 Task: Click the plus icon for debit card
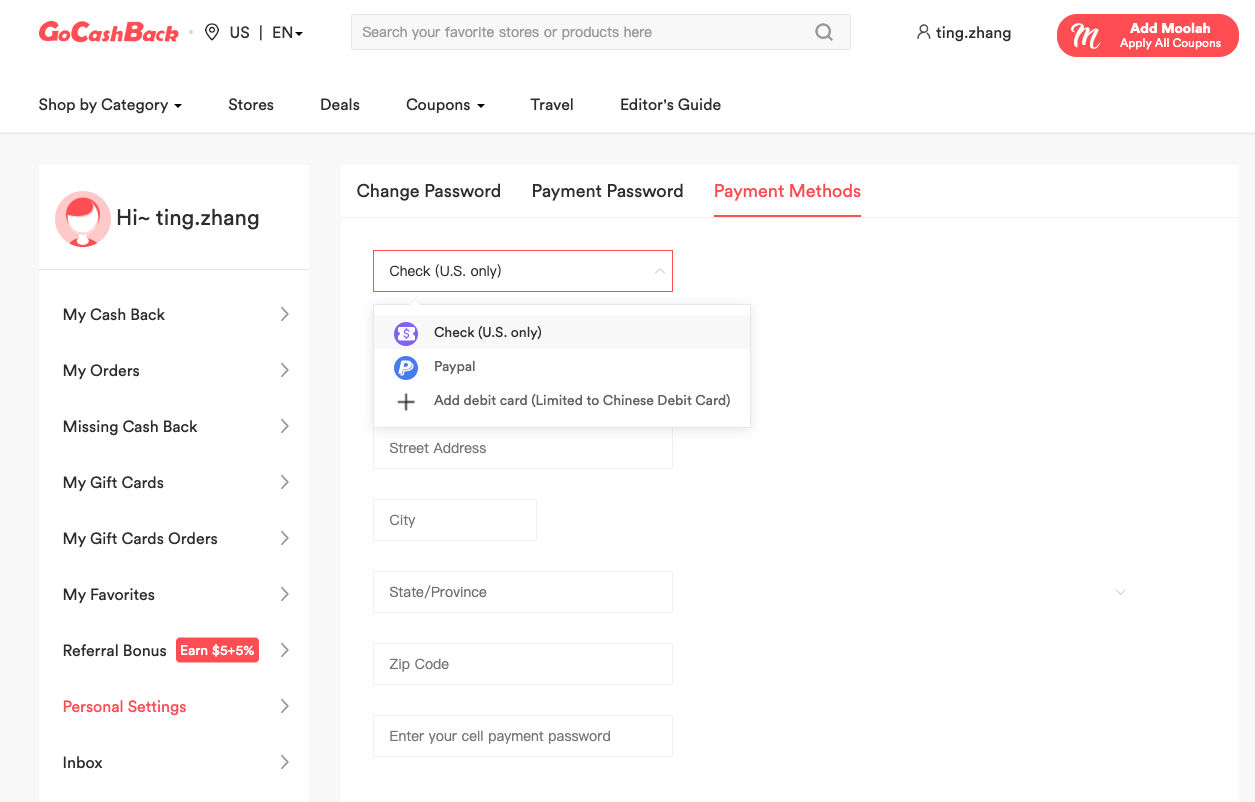(x=405, y=402)
